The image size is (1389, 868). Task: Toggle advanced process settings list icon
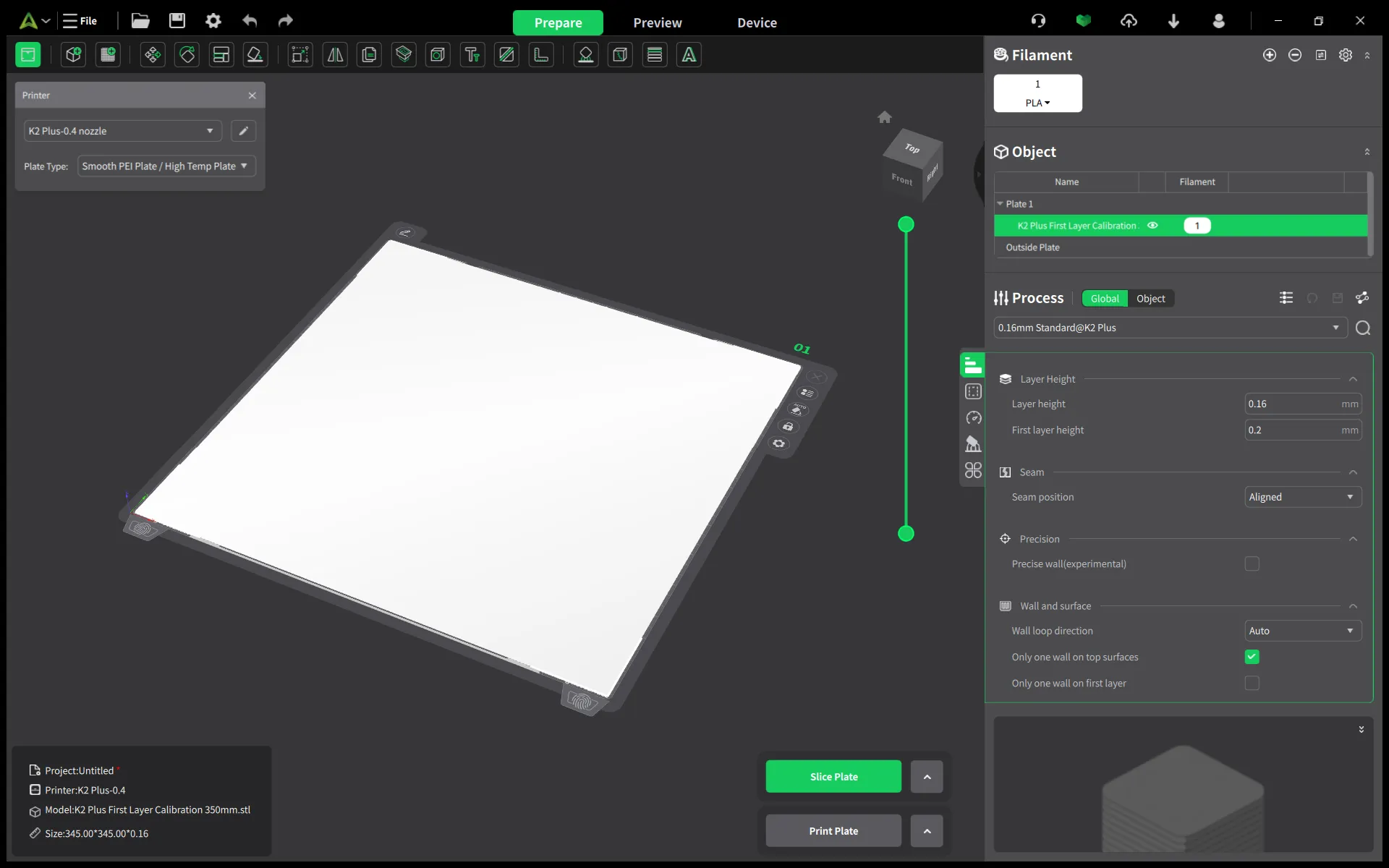coord(1286,298)
